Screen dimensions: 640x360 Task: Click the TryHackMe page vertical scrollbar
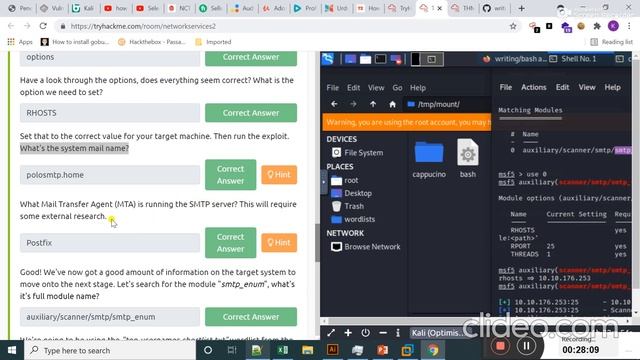click(x=318, y=242)
